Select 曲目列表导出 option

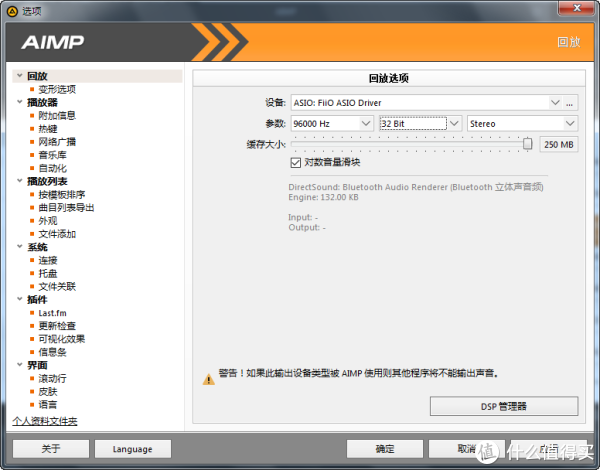[x=66, y=207]
